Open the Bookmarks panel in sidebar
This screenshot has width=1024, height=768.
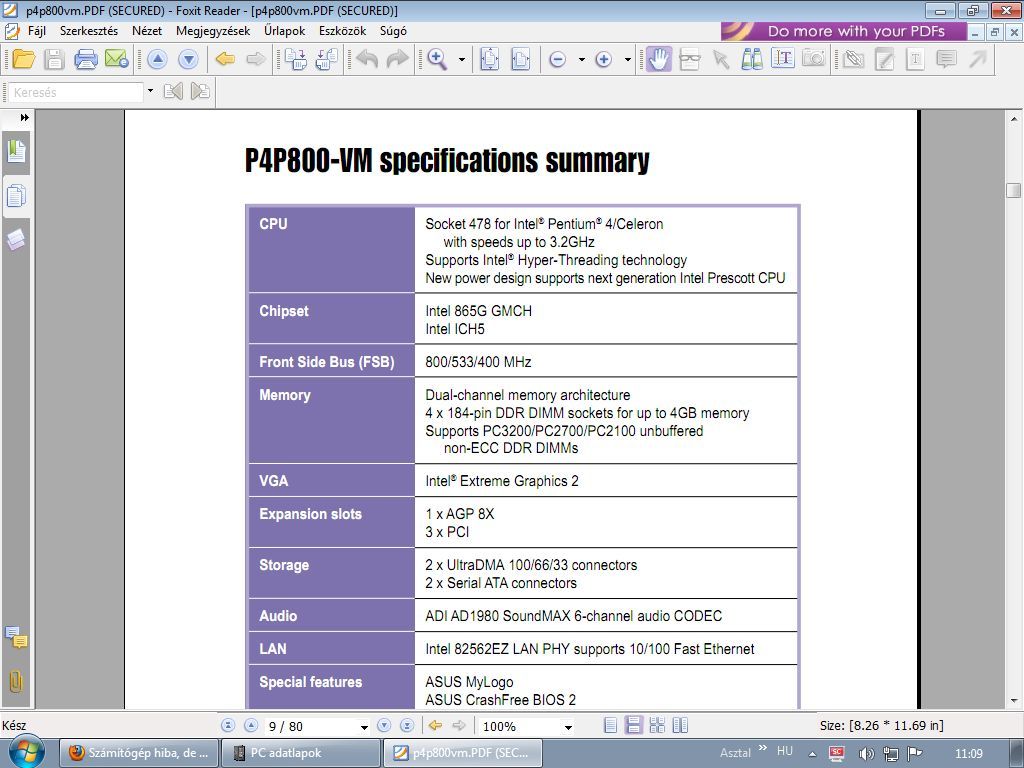click(x=16, y=151)
